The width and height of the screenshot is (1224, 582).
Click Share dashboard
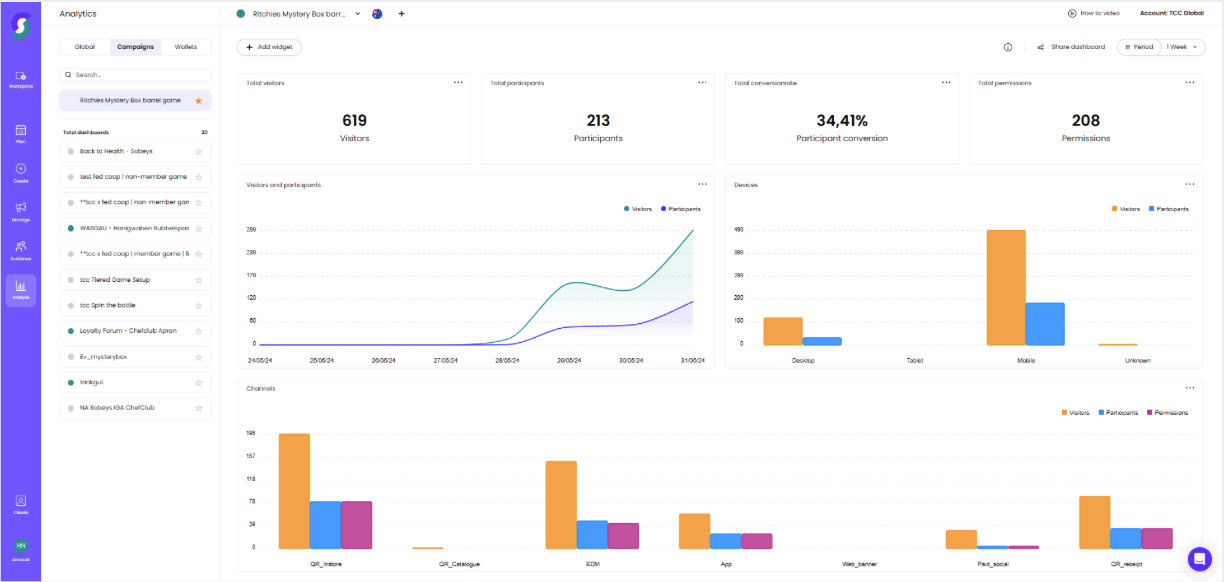click(x=1071, y=47)
